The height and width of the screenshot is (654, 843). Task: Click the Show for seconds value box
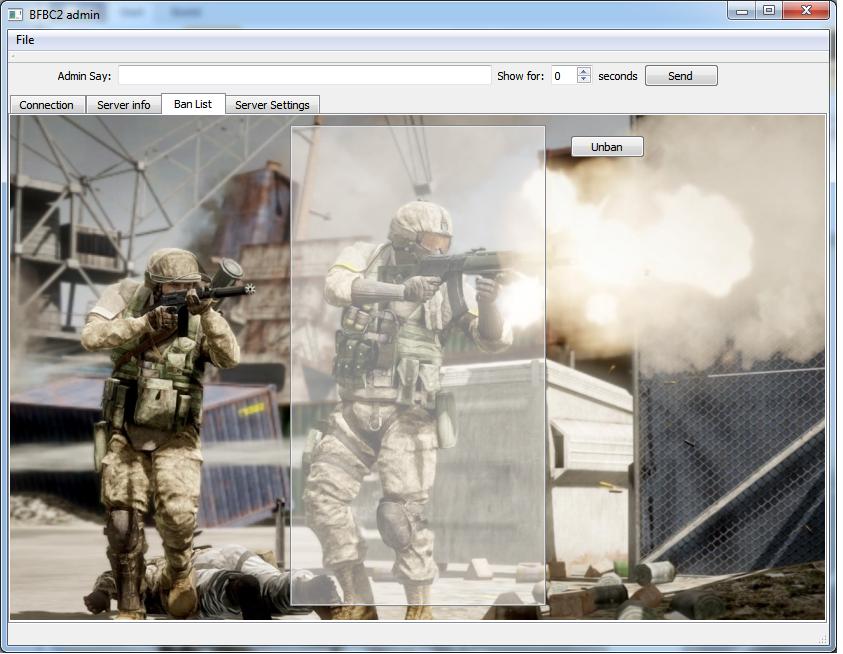564,76
